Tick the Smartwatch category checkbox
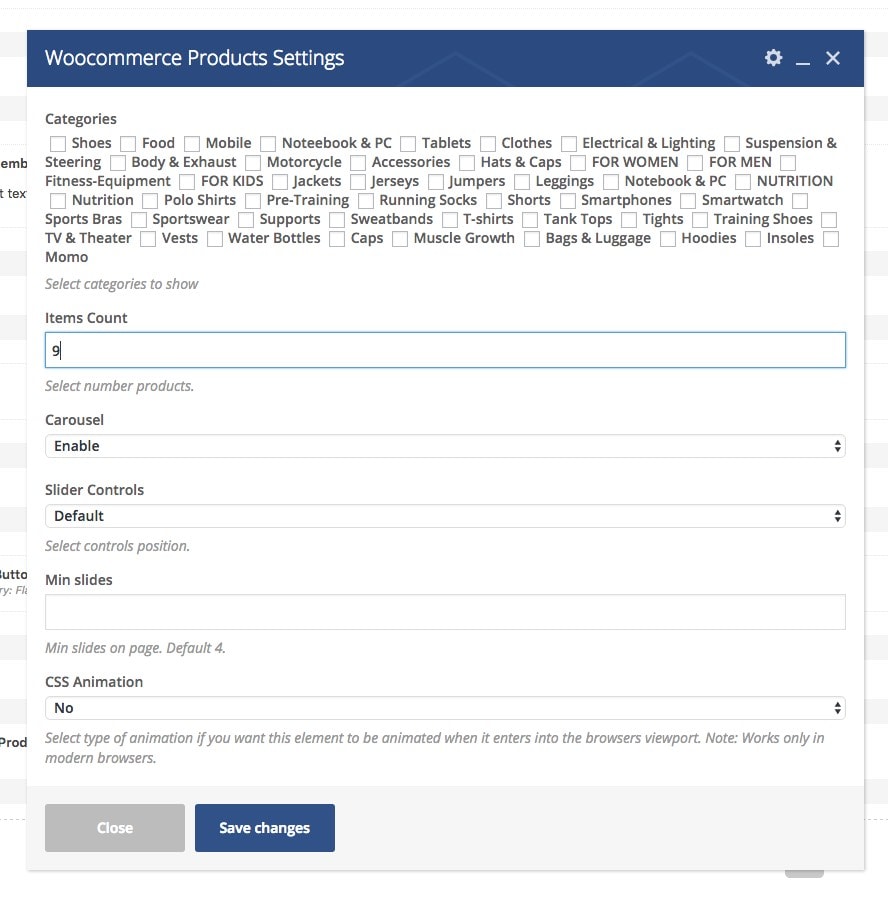 (x=688, y=201)
